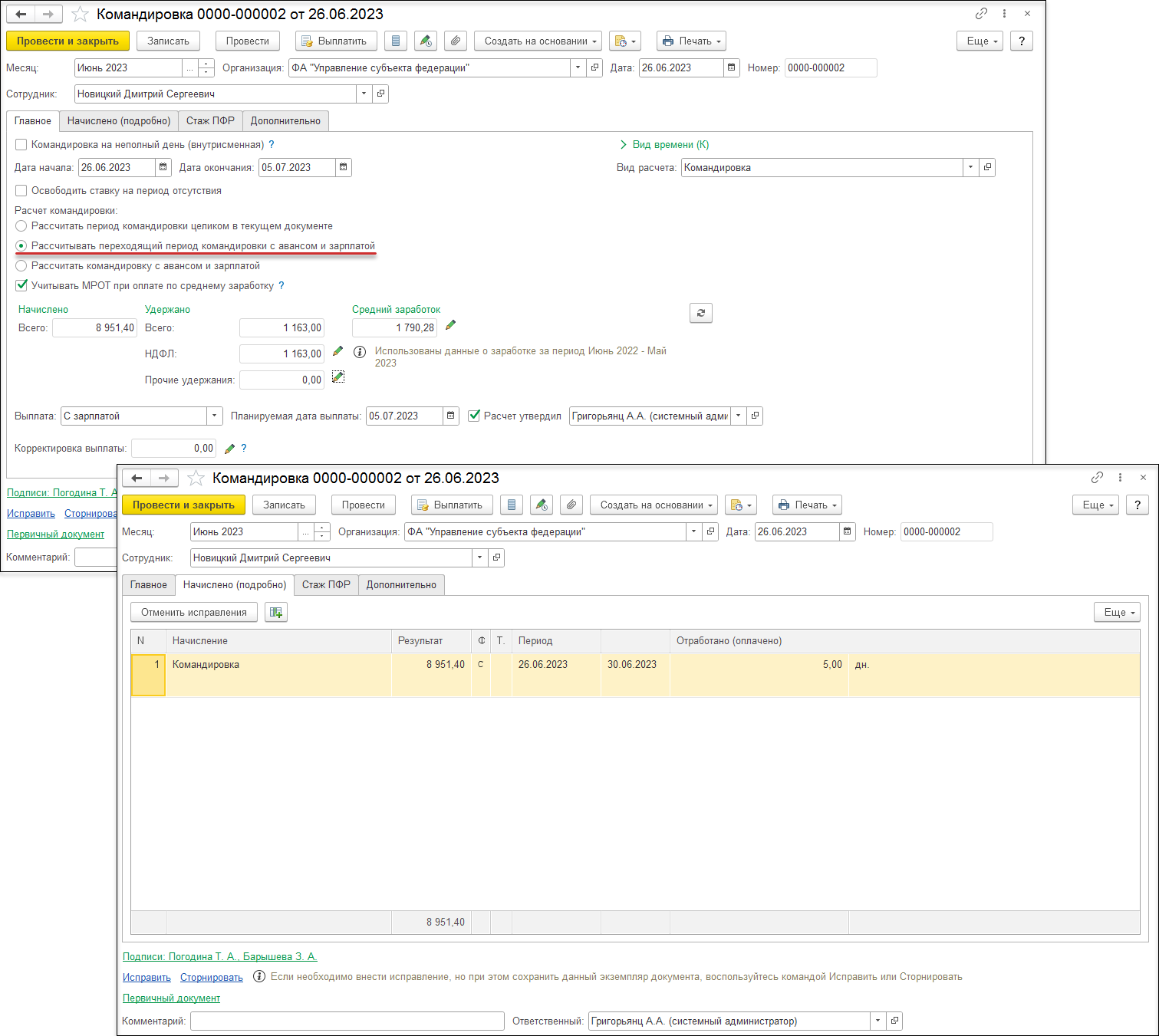1159x1036 pixels.
Task: Select Рассчитывать переходящий период командировки option
Action: (x=21, y=245)
